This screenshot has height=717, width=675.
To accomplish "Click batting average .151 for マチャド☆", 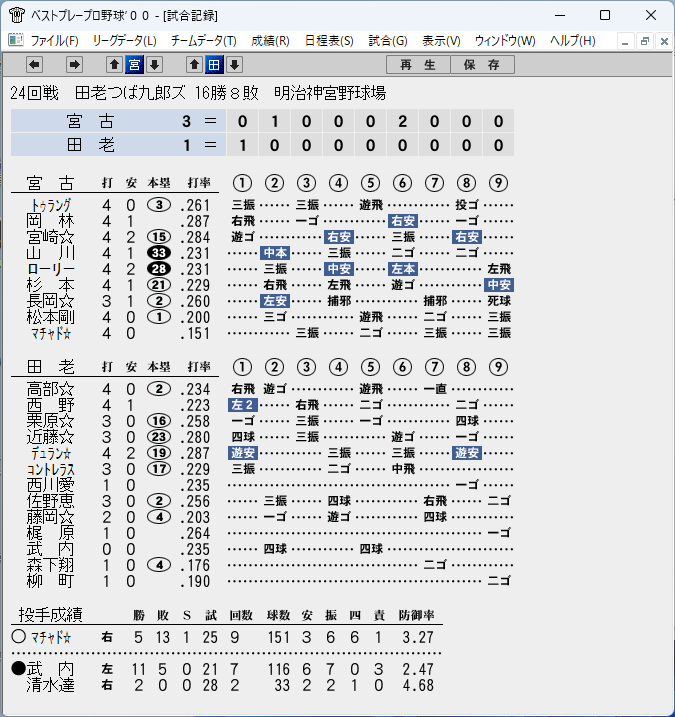I will [x=195, y=333].
